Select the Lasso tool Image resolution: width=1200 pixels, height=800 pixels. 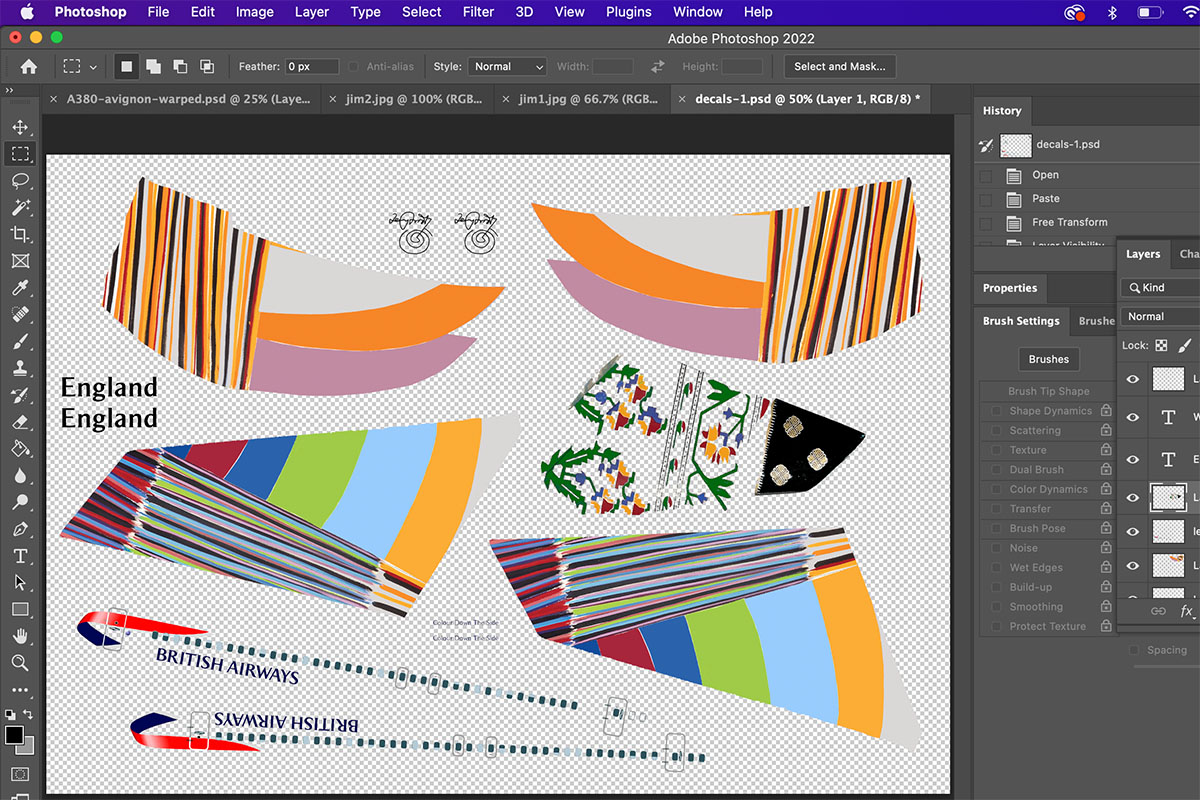[20, 181]
